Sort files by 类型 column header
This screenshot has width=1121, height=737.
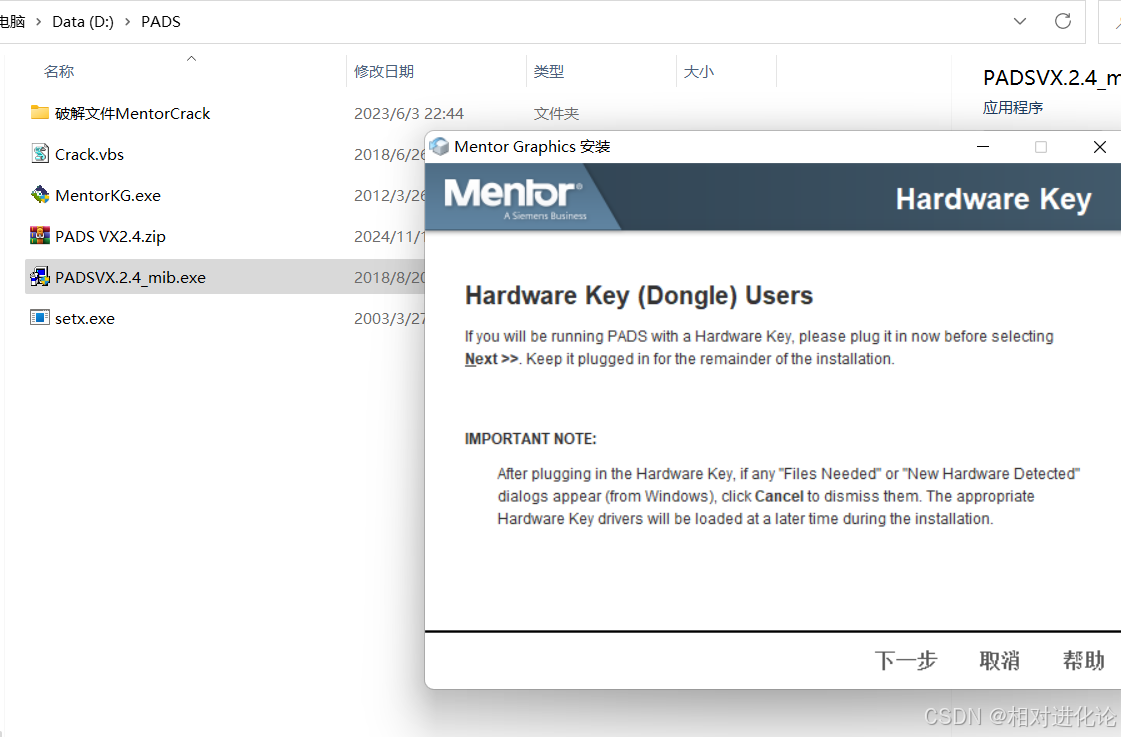tap(549, 72)
